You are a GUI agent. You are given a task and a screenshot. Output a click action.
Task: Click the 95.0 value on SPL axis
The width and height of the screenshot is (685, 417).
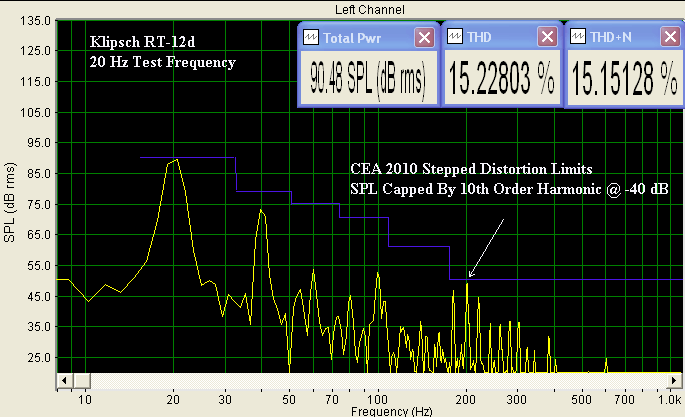38,143
